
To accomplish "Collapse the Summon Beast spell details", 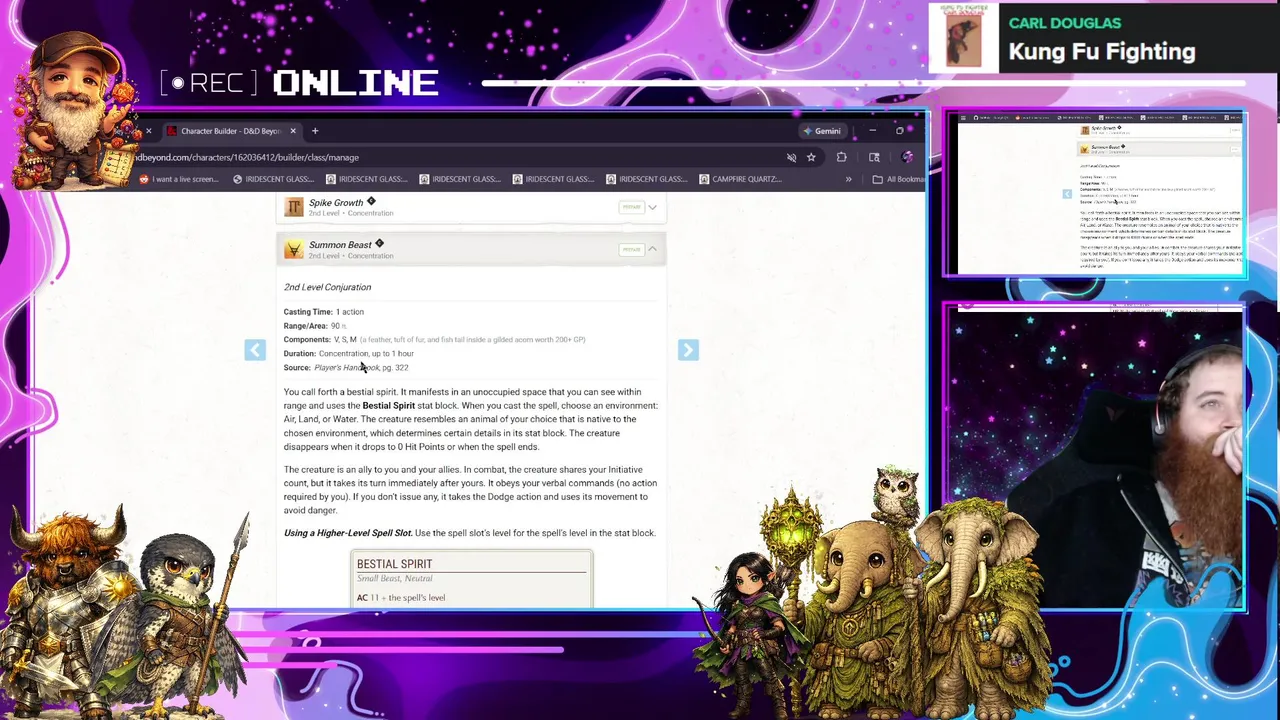I will [x=652, y=249].
